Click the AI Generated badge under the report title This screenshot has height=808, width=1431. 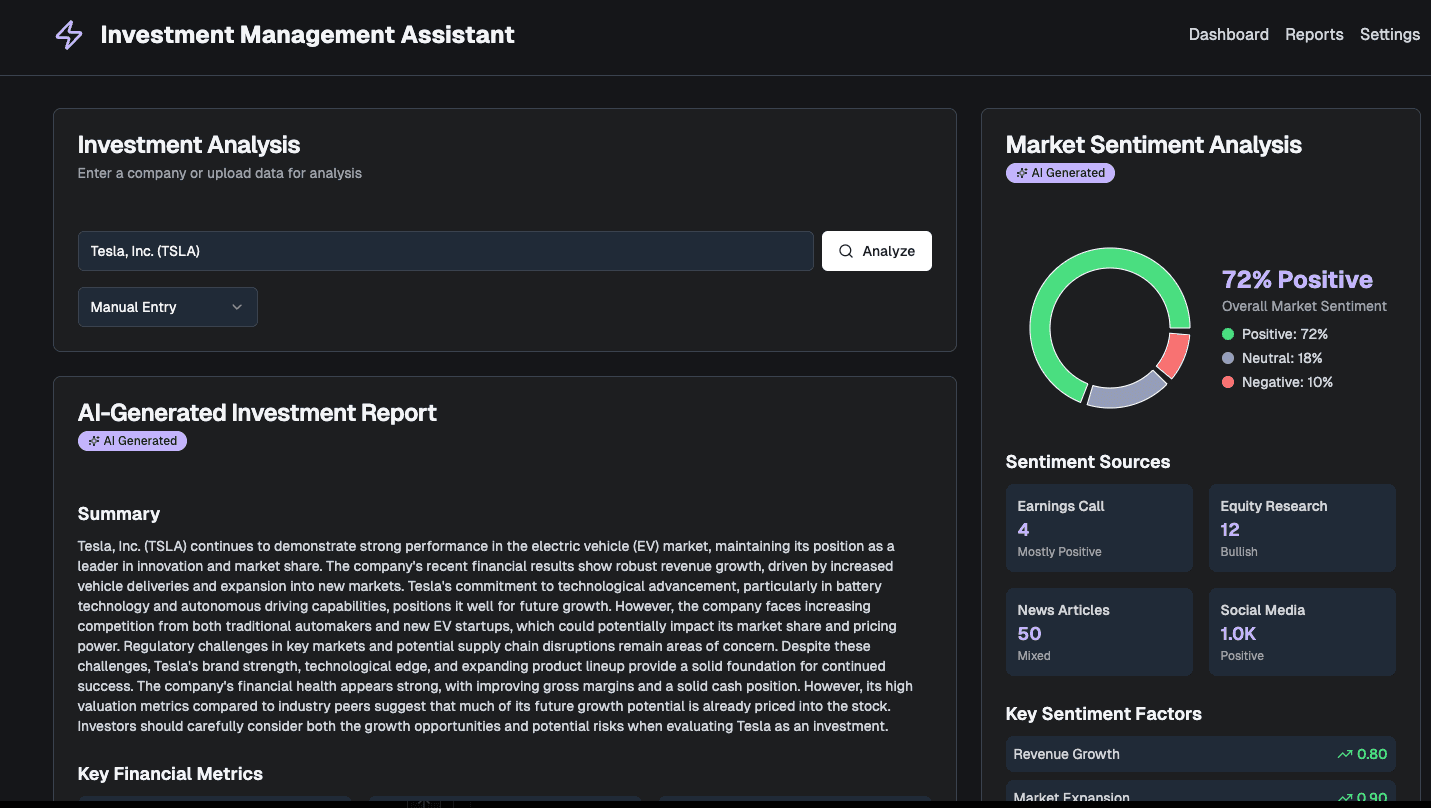(132, 440)
